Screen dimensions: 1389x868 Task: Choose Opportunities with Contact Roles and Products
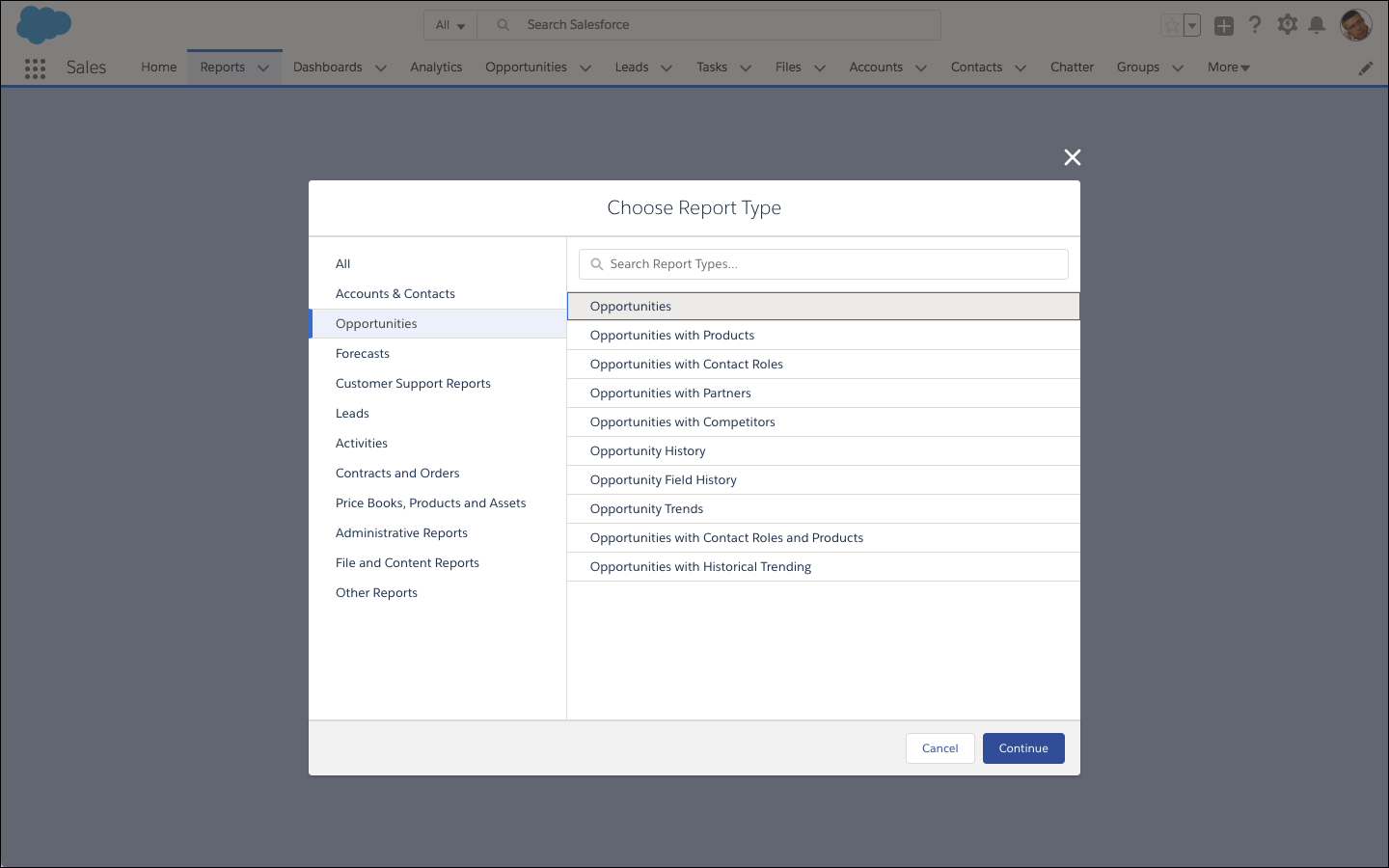824,538
